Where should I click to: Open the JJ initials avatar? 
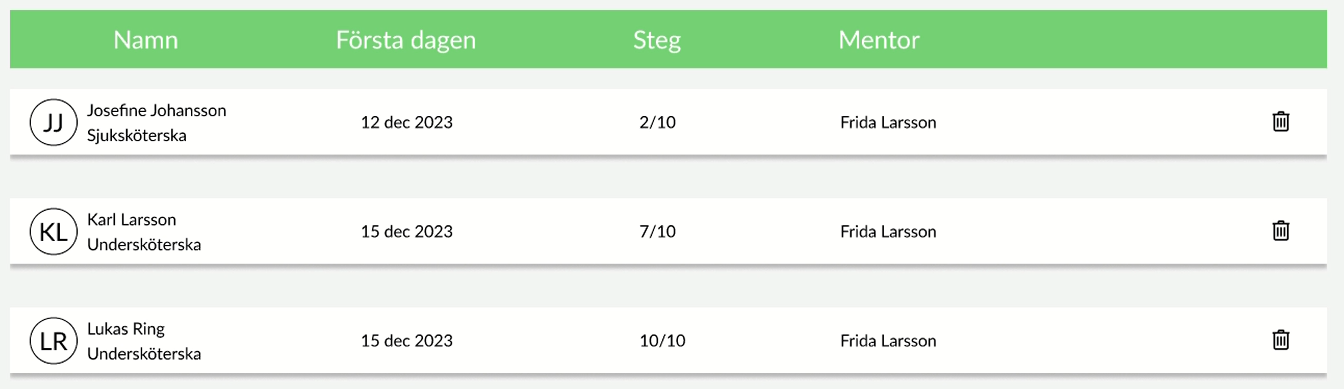click(x=54, y=123)
